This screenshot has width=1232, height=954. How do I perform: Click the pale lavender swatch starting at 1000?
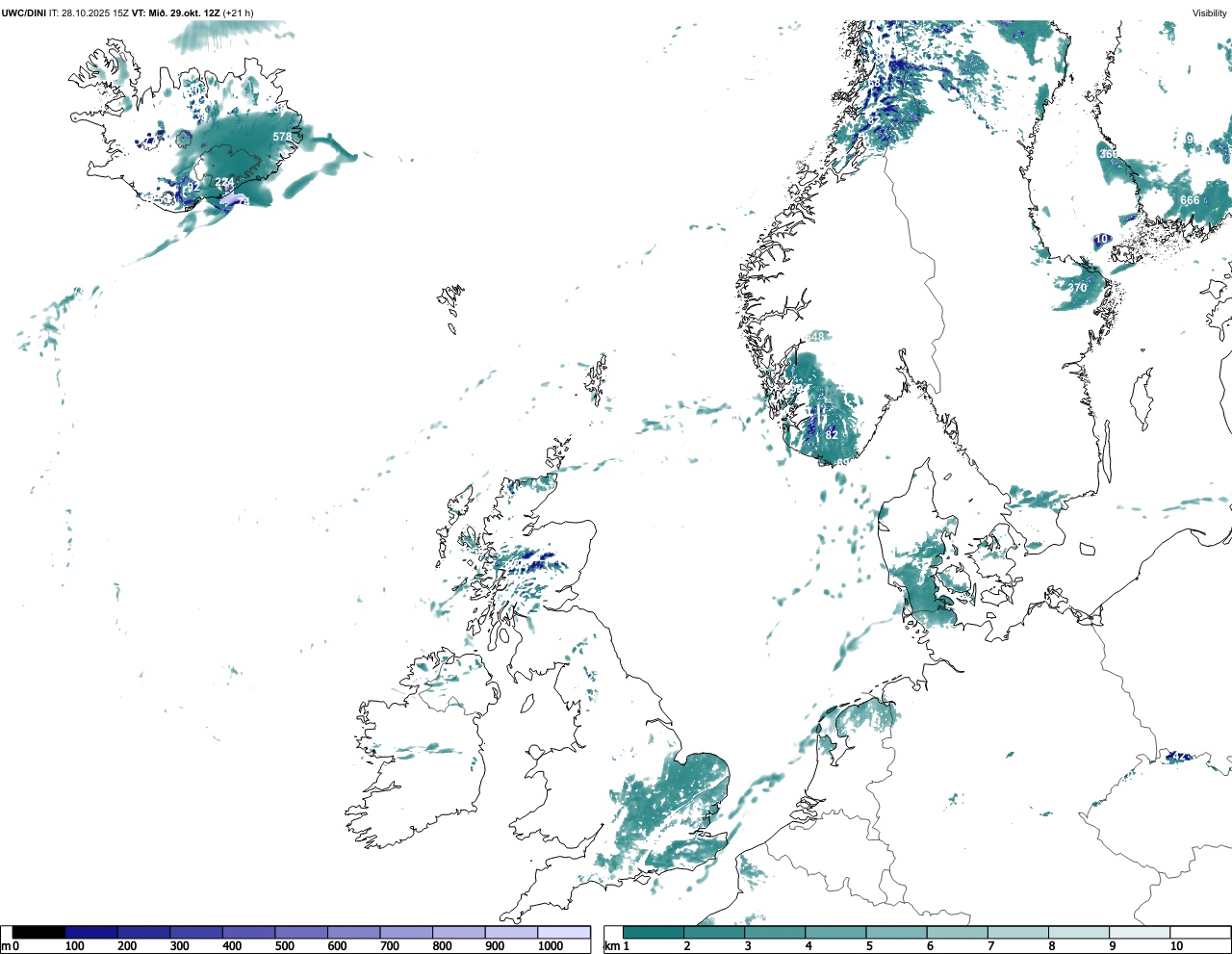[564, 932]
